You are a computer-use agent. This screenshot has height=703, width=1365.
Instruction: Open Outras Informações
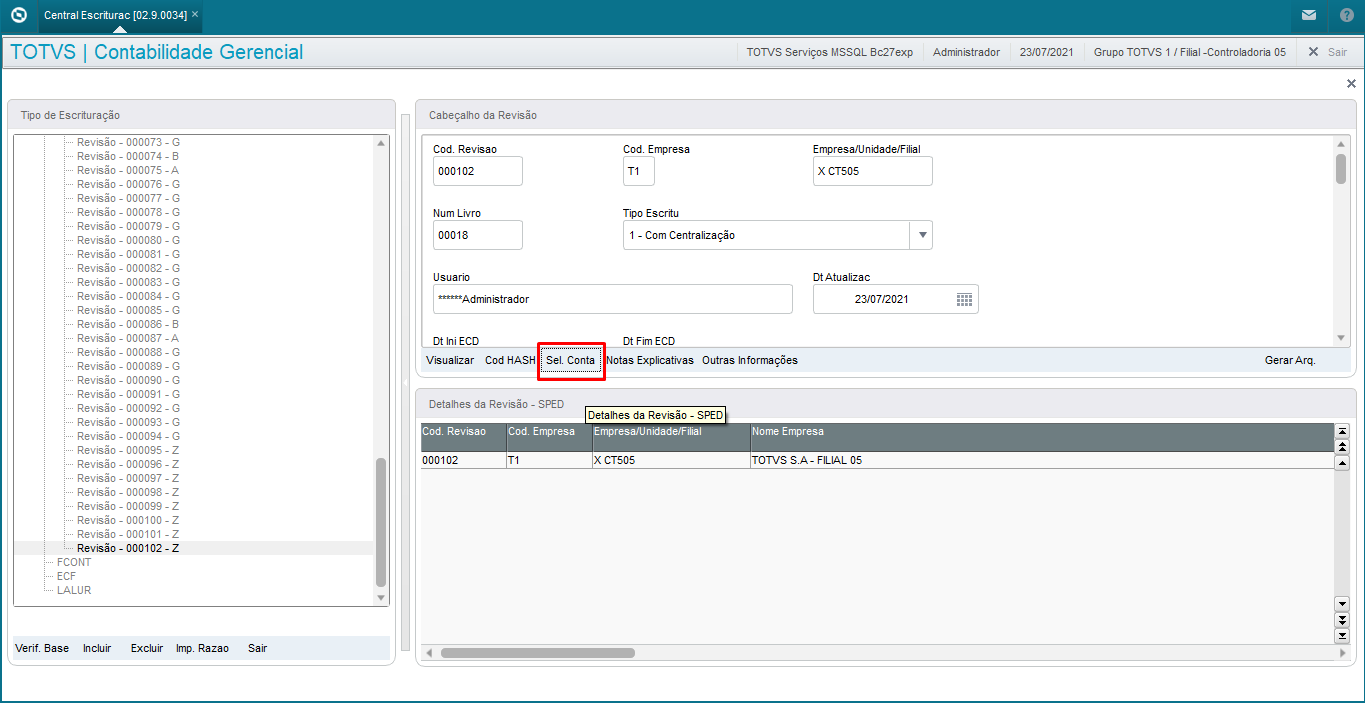coord(750,360)
